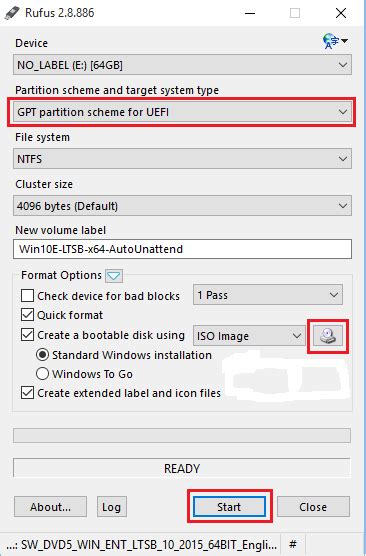The height and width of the screenshot is (556, 366).
Task: Click the New volume label text field
Action: pyautogui.click(x=182, y=249)
